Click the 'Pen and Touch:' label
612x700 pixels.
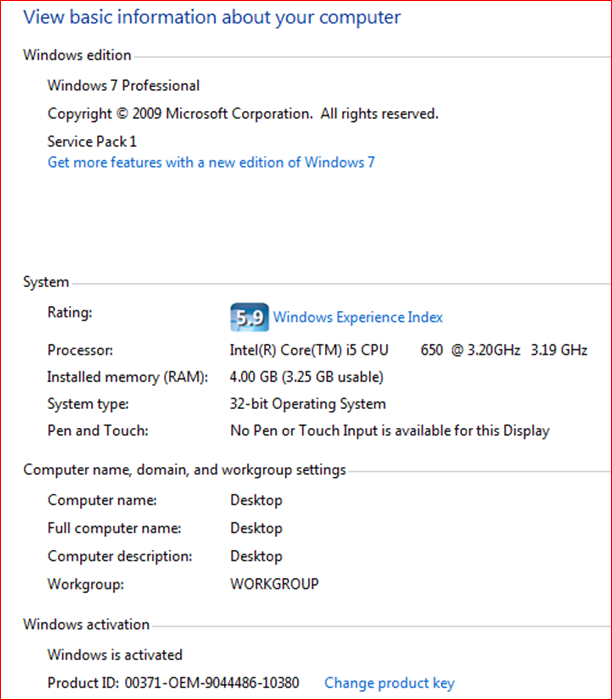[x=98, y=431]
